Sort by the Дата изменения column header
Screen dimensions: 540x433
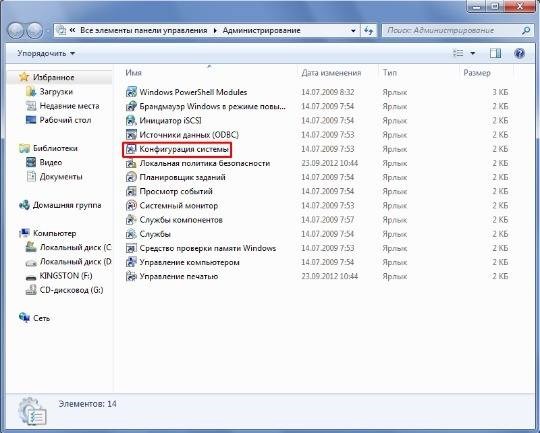click(x=331, y=73)
